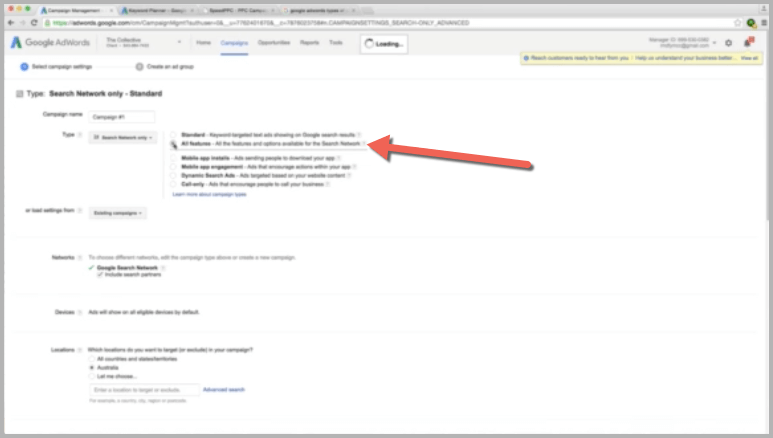Viewport: 773px width, 438px height.
Task: Click Create an ad group step
Action: coord(165,67)
